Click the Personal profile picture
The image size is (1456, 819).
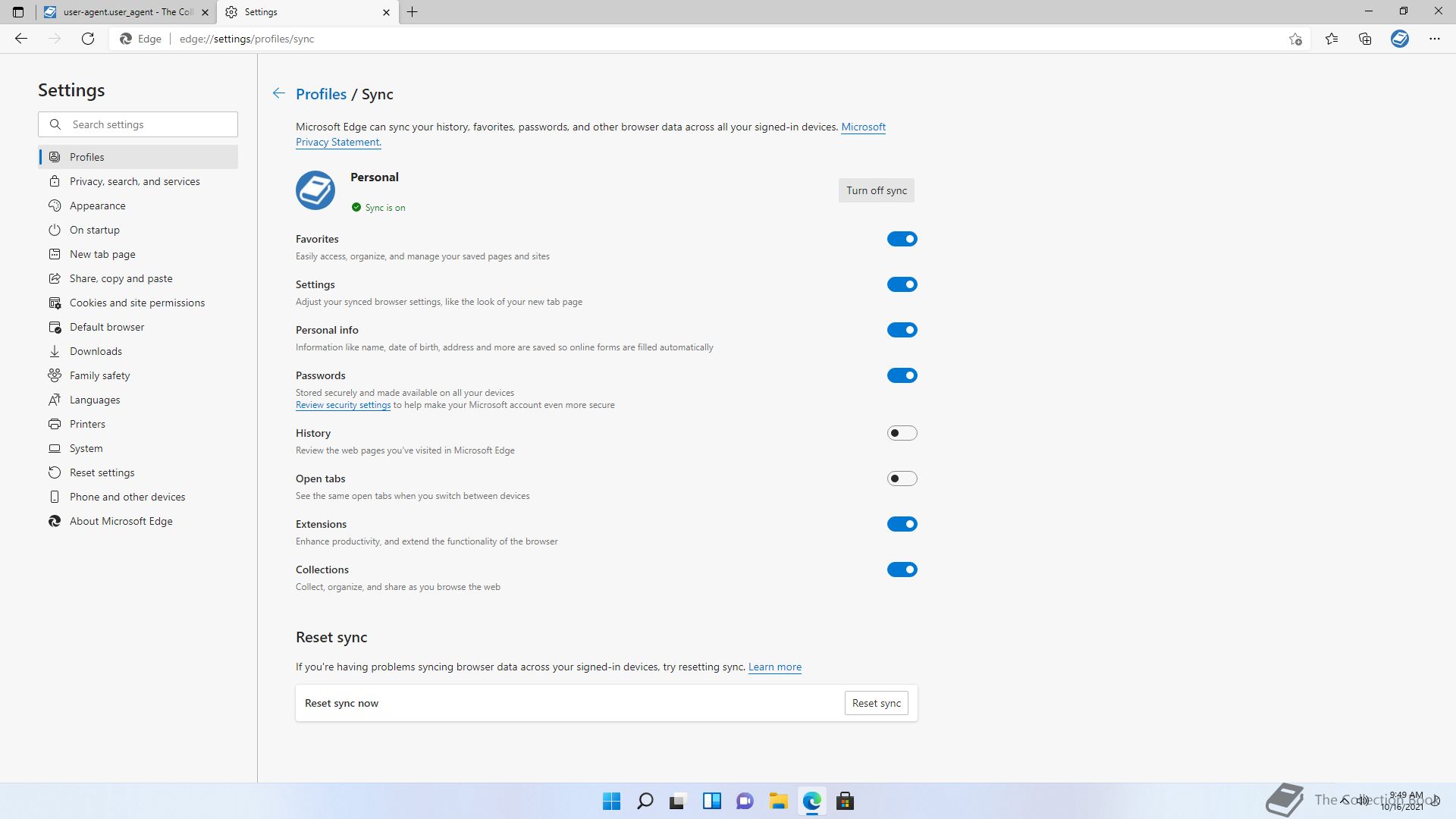315,190
